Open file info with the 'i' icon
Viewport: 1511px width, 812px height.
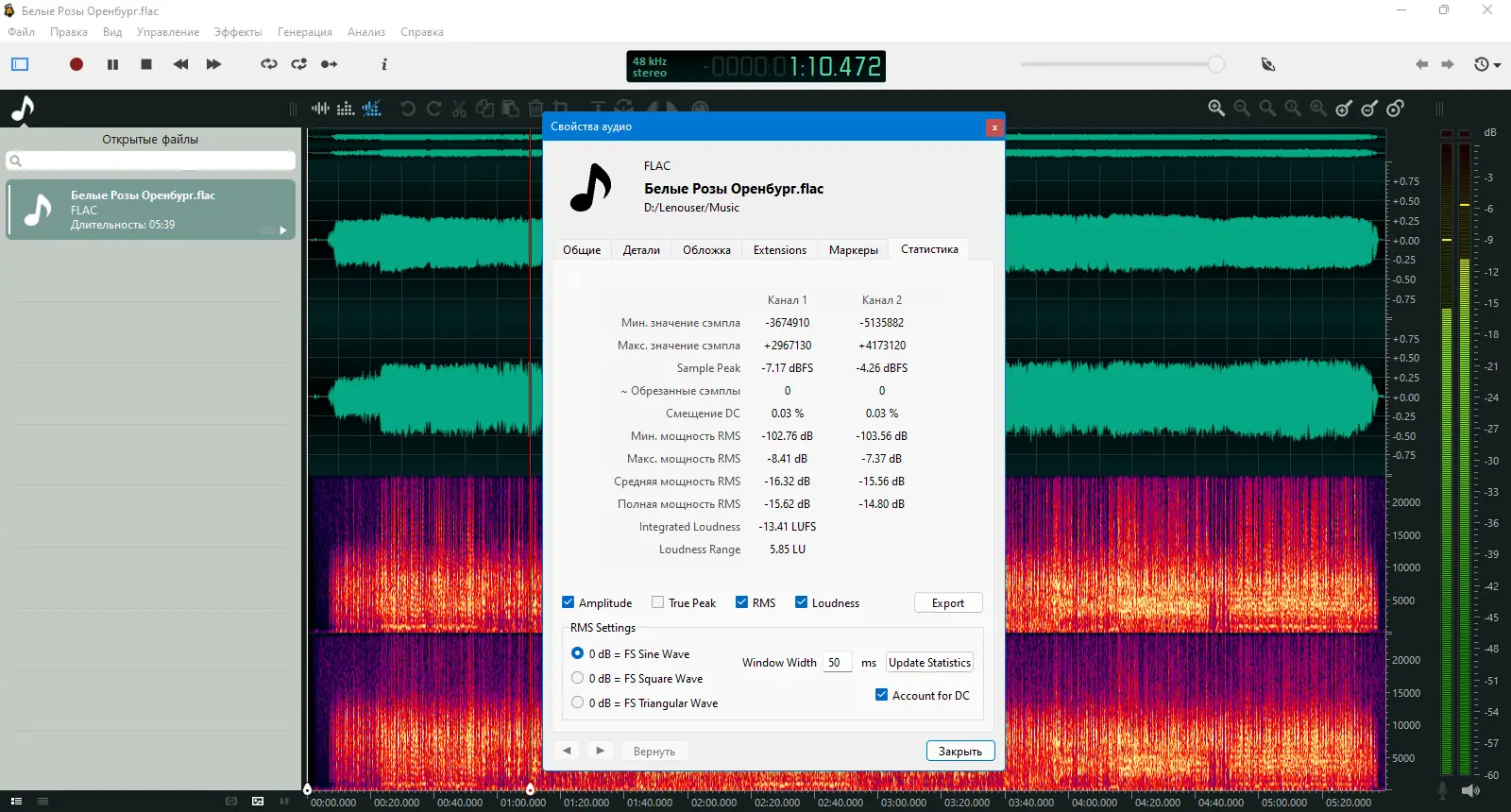pyautogui.click(x=383, y=64)
